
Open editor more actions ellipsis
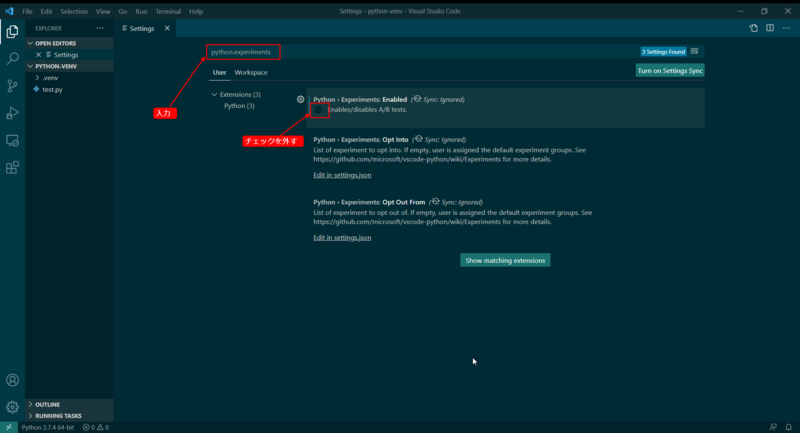[x=786, y=28]
